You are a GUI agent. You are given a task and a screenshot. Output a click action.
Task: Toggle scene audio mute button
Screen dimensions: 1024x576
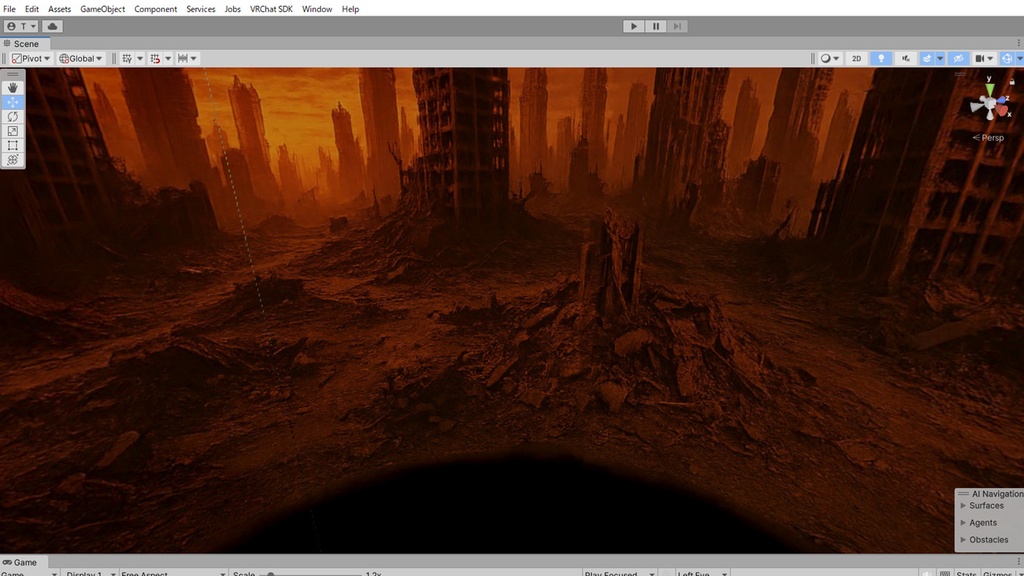click(906, 59)
